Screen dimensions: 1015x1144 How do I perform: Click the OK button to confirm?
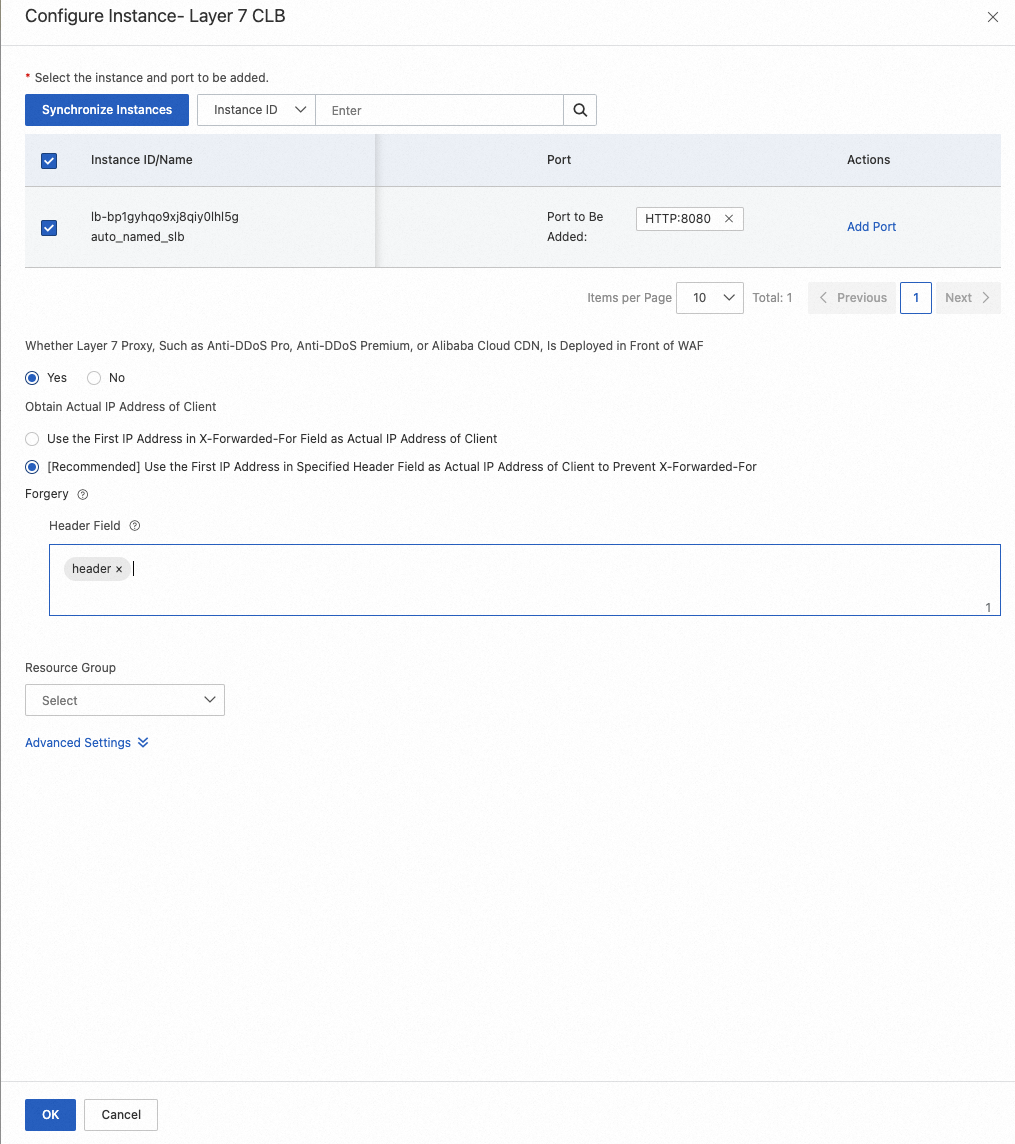[50, 1114]
